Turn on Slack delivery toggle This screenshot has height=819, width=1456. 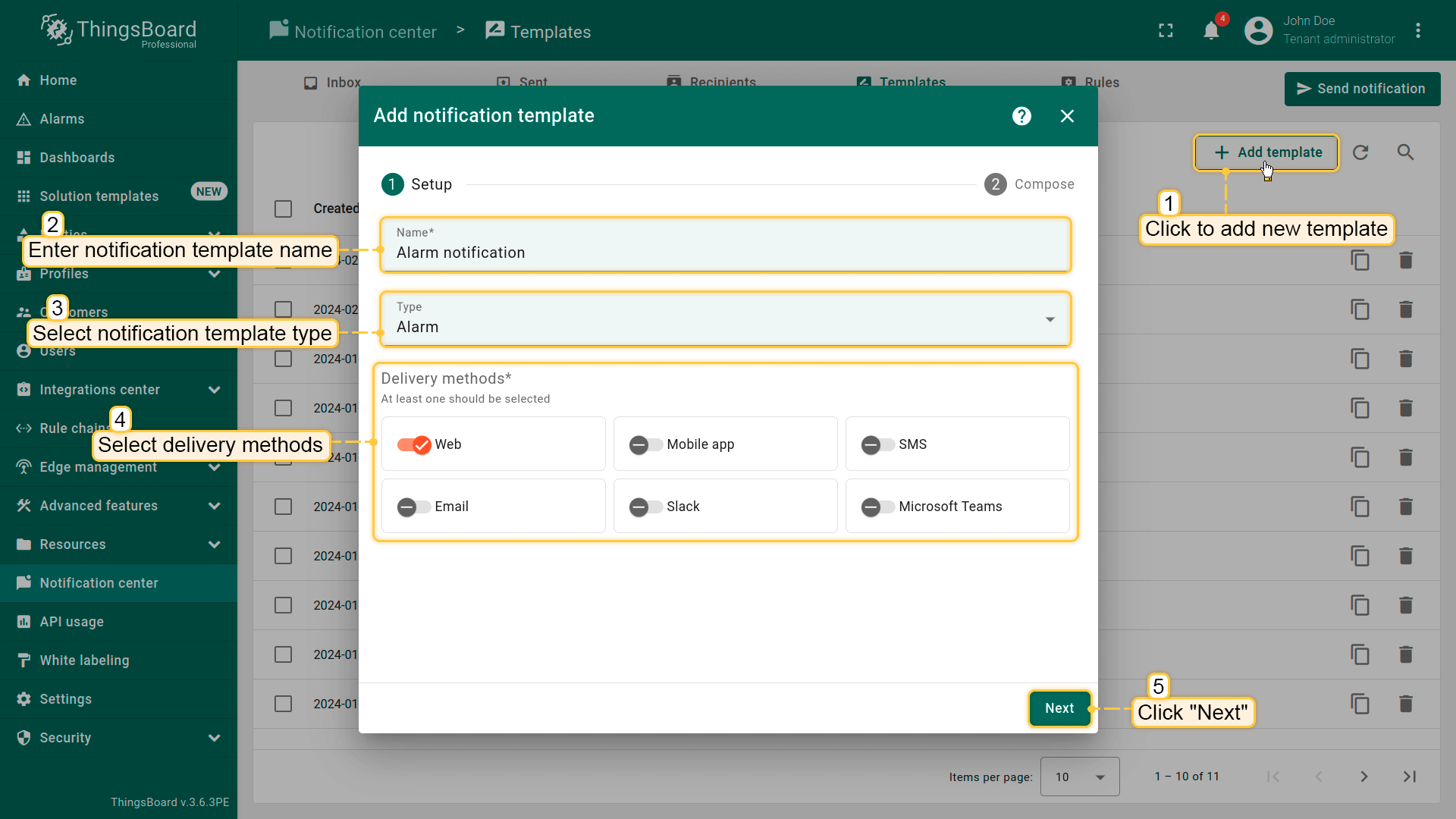click(x=645, y=507)
